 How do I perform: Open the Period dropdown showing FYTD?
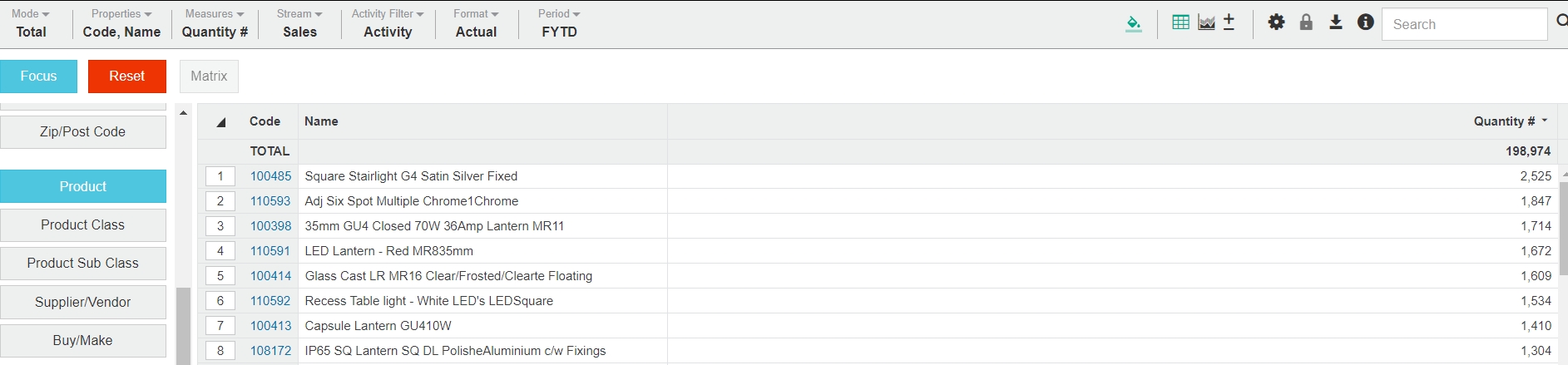[559, 23]
